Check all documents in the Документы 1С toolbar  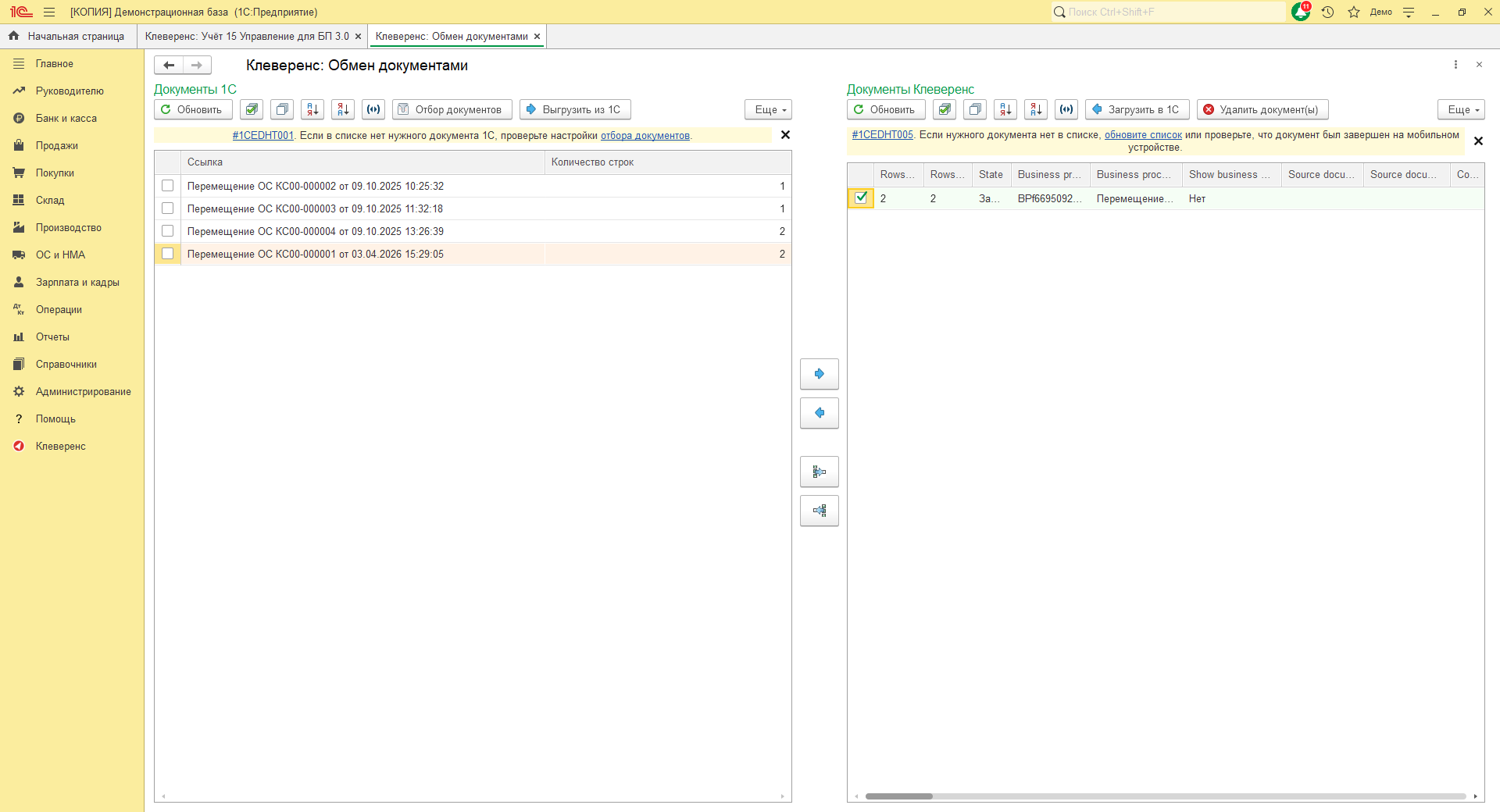click(x=251, y=109)
